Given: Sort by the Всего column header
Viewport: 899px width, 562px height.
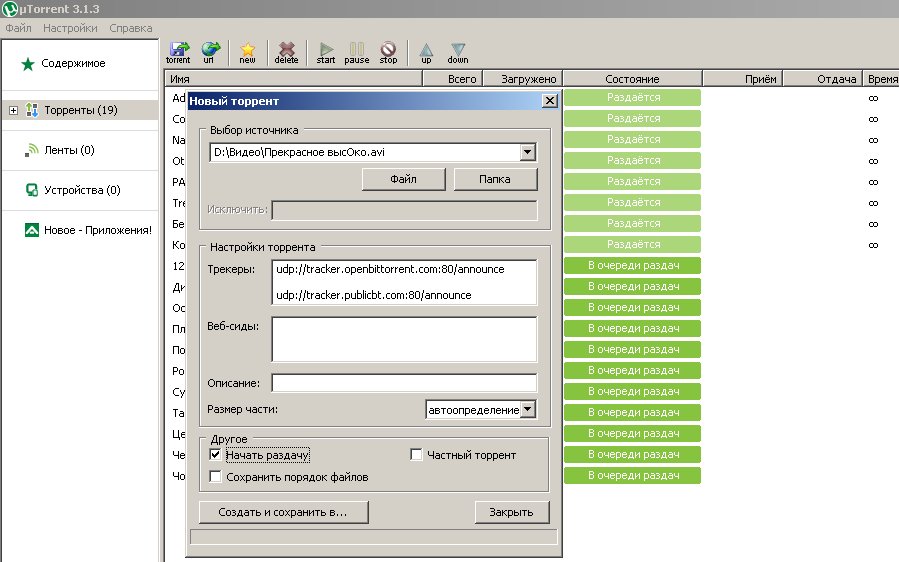Looking at the screenshot, I should click(453, 79).
